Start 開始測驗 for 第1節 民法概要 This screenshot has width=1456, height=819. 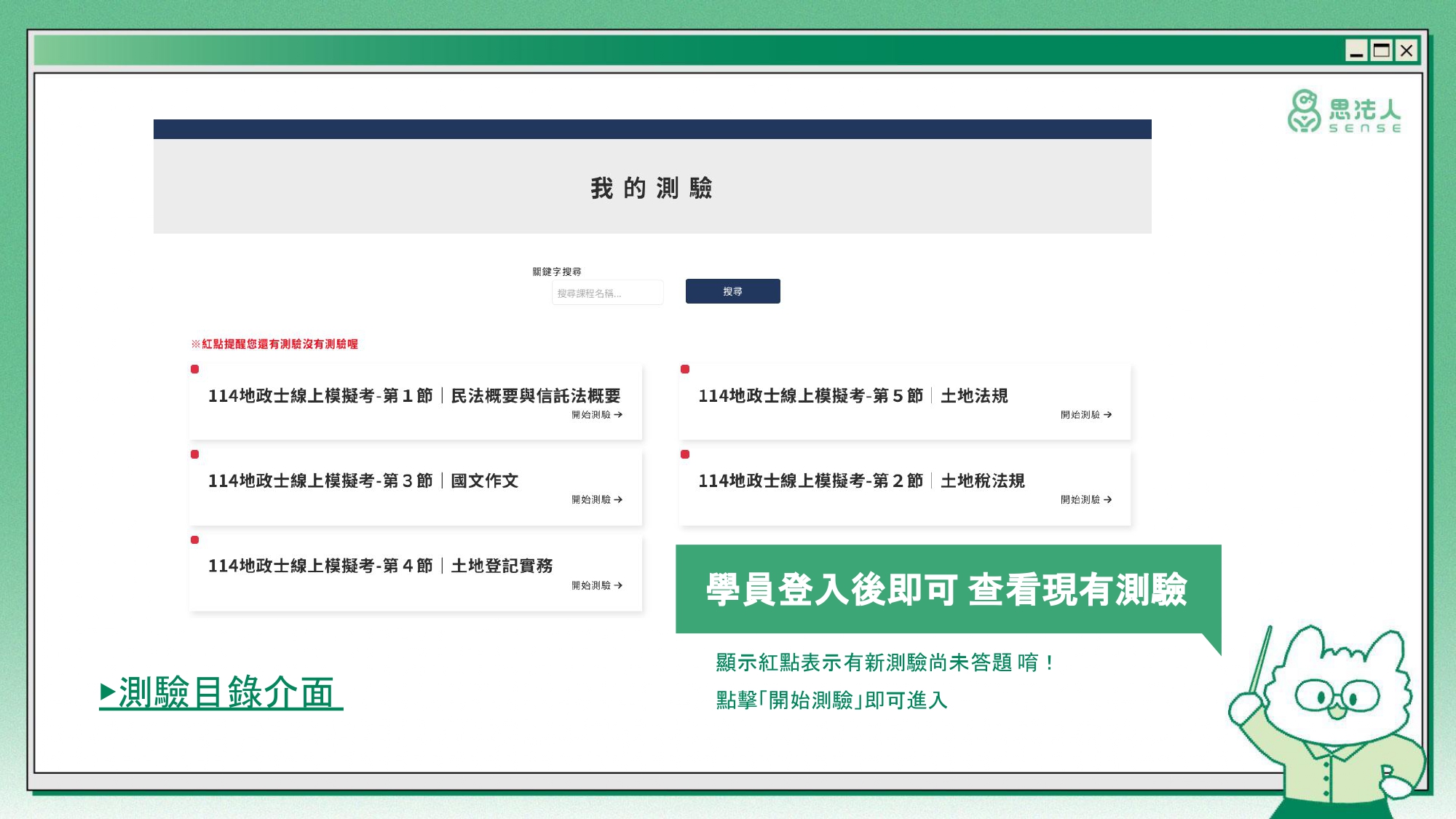(x=596, y=415)
